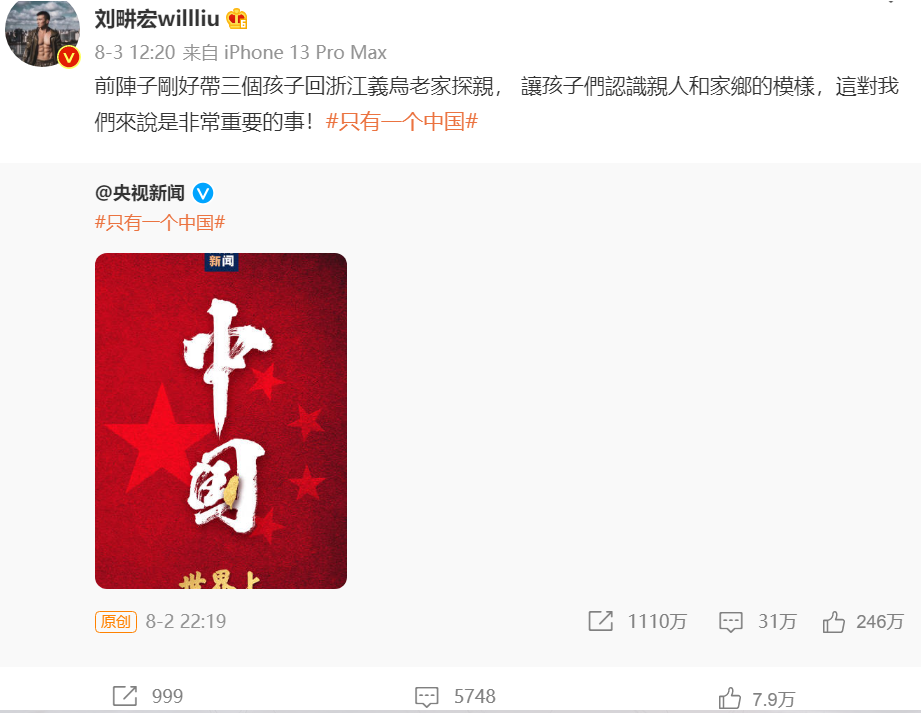Viewport: 921px width, 713px height.
Task: Click the username 刘畊宏willliu
Action: pyautogui.click(x=157, y=19)
